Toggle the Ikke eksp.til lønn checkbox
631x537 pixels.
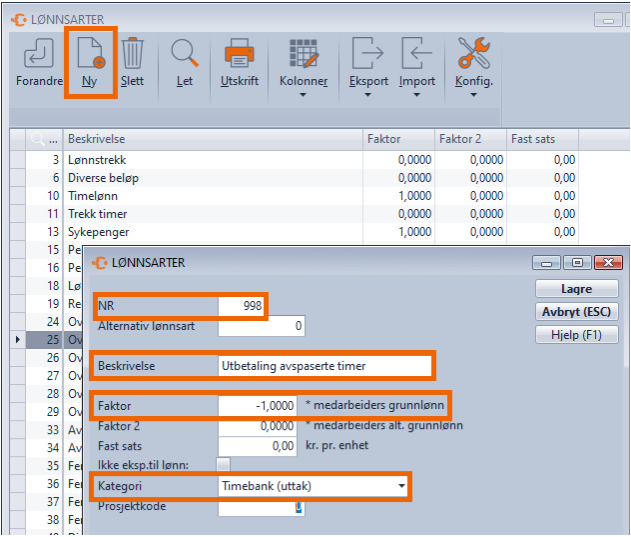[223, 465]
